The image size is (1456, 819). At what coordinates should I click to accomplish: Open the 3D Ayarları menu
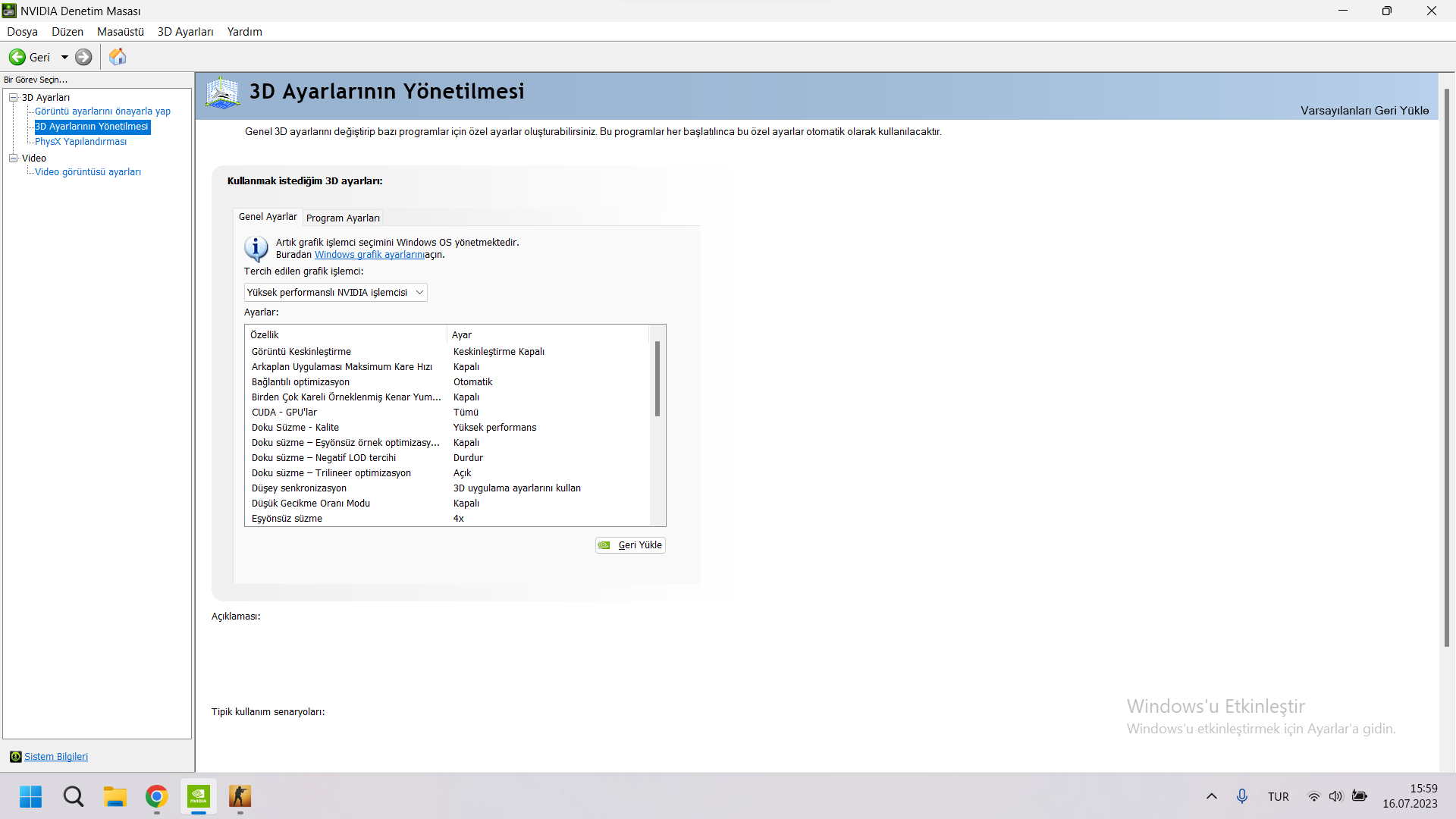(185, 32)
